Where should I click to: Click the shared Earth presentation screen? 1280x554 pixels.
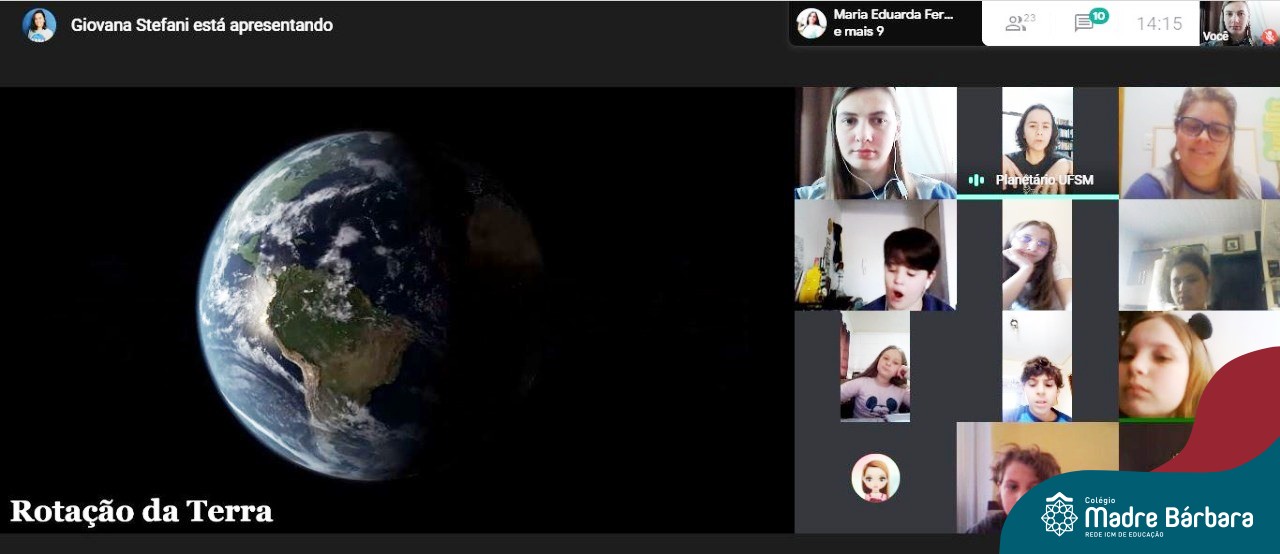coord(396,309)
